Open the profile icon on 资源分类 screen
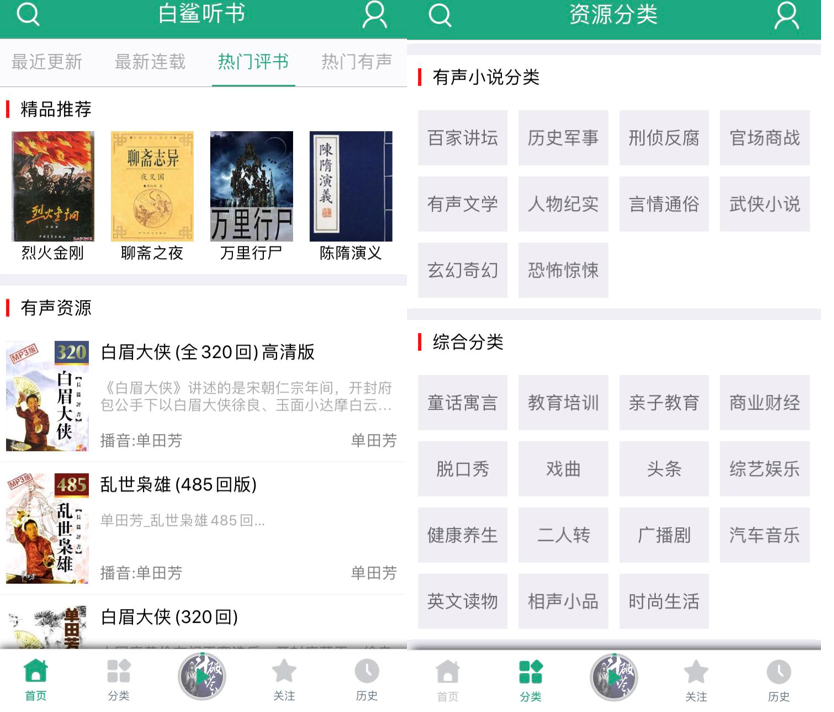 787,15
